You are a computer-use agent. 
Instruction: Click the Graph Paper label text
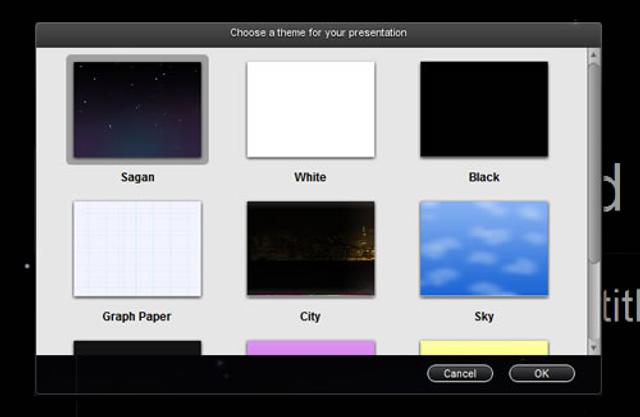pyautogui.click(x=137, y=316)
